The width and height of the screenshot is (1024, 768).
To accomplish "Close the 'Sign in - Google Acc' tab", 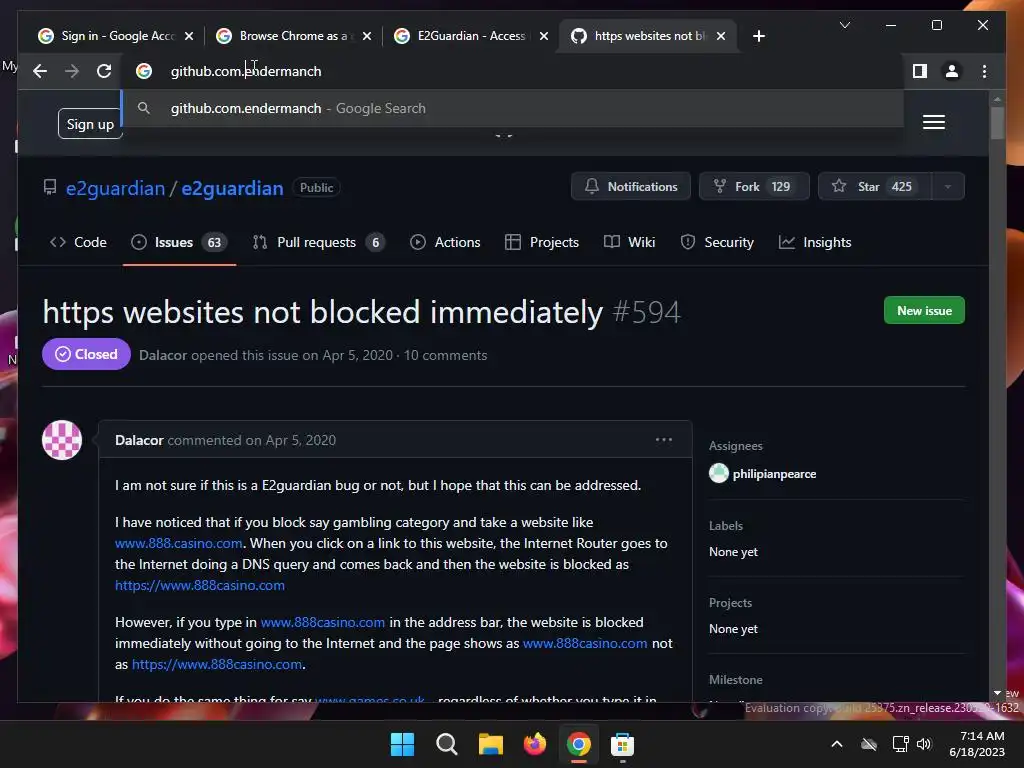I will tap(189, 36).
